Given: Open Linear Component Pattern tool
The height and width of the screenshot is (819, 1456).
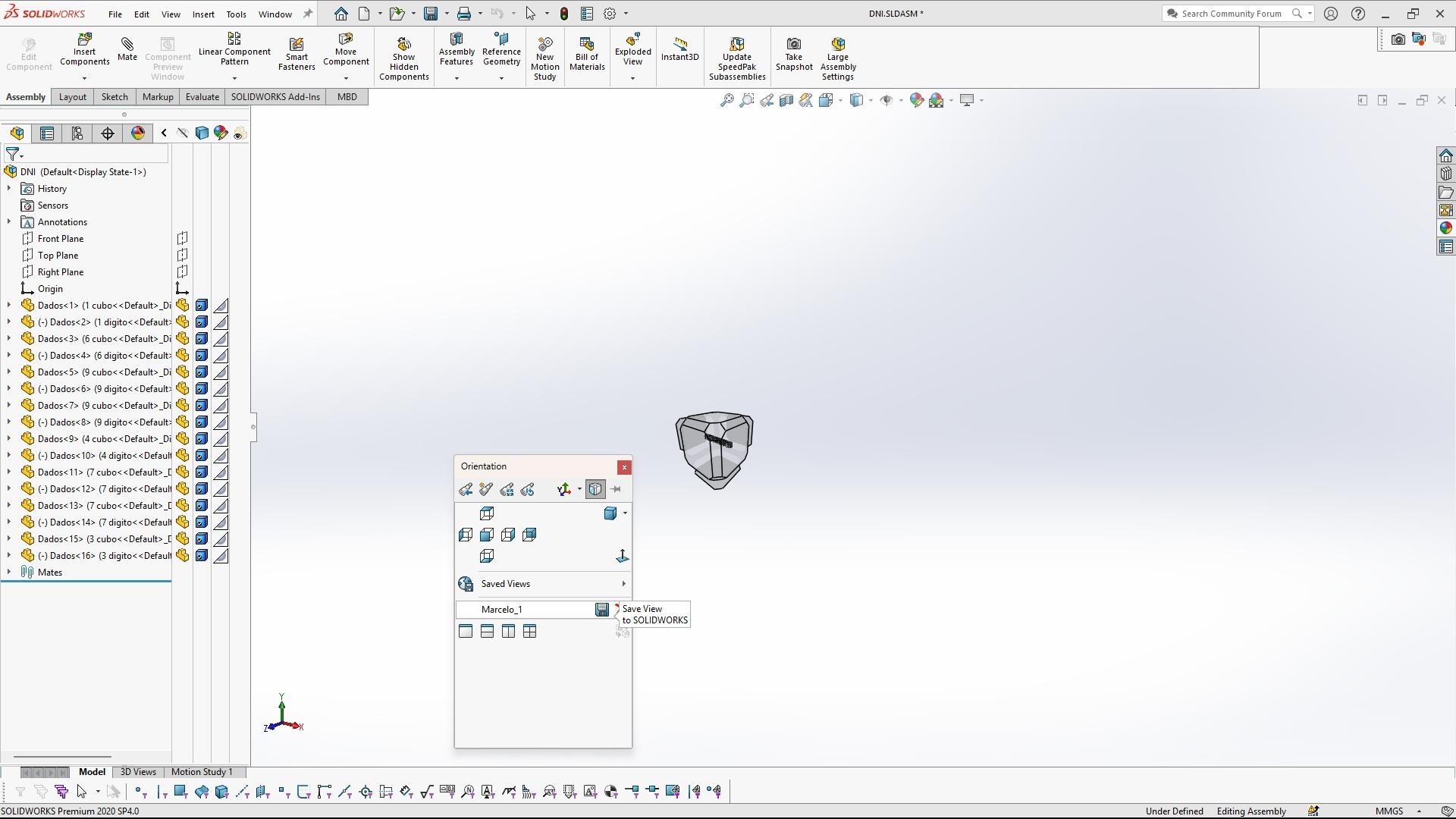Looking at the screenshot, I should pos(234,49).
